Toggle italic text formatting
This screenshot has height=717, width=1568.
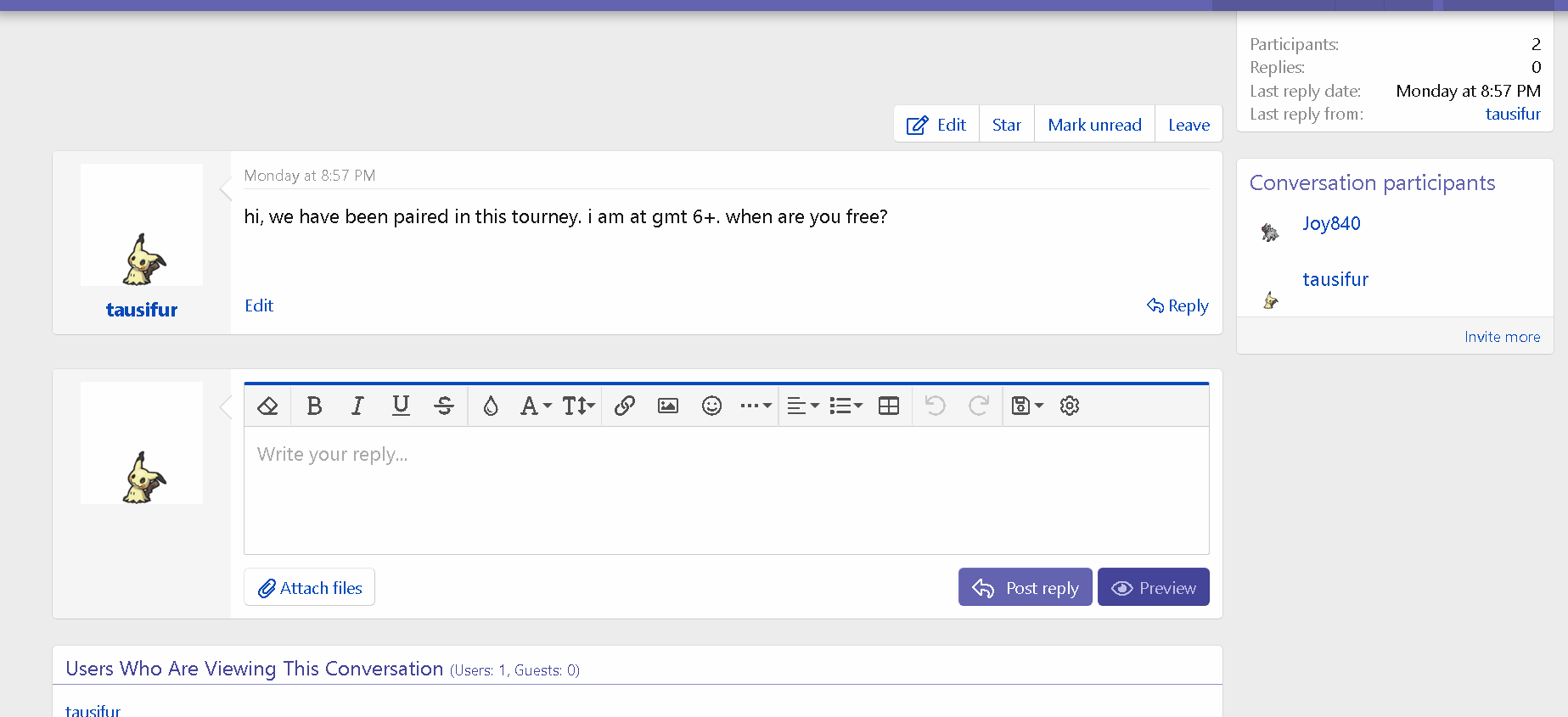click(x=357, y=406)
